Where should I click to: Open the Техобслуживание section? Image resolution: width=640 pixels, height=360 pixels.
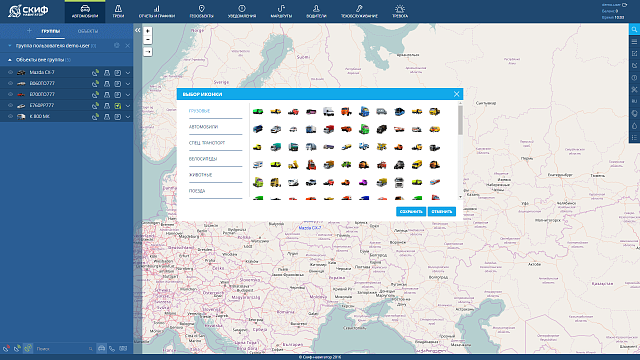click(359, 11)
